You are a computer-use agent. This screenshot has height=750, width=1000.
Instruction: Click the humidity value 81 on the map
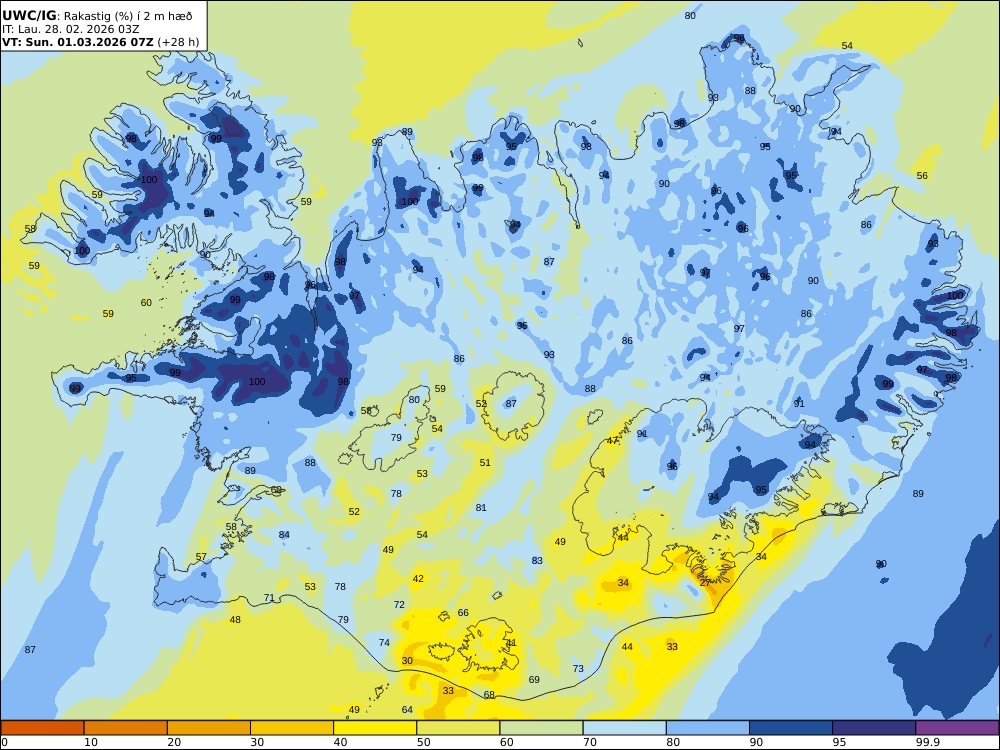[x=481, y=508]
